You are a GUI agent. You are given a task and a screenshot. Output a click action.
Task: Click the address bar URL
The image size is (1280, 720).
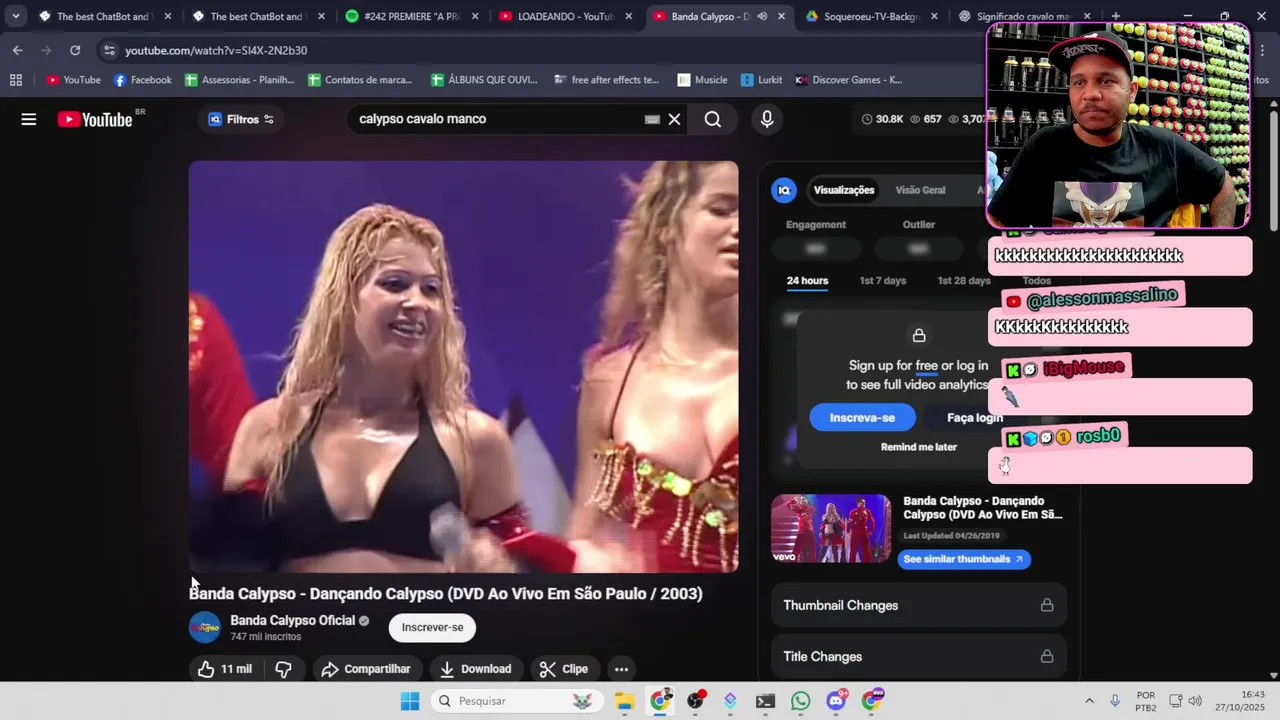(x=216, y=50)
